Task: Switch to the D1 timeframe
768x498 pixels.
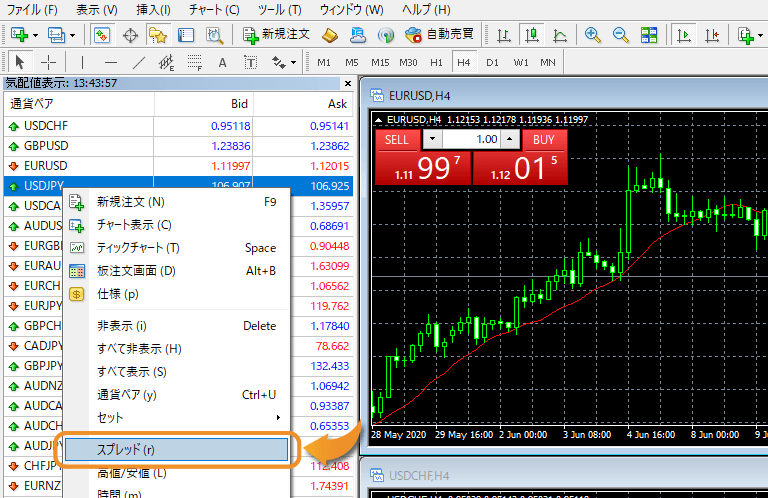Action: point(492,62)
